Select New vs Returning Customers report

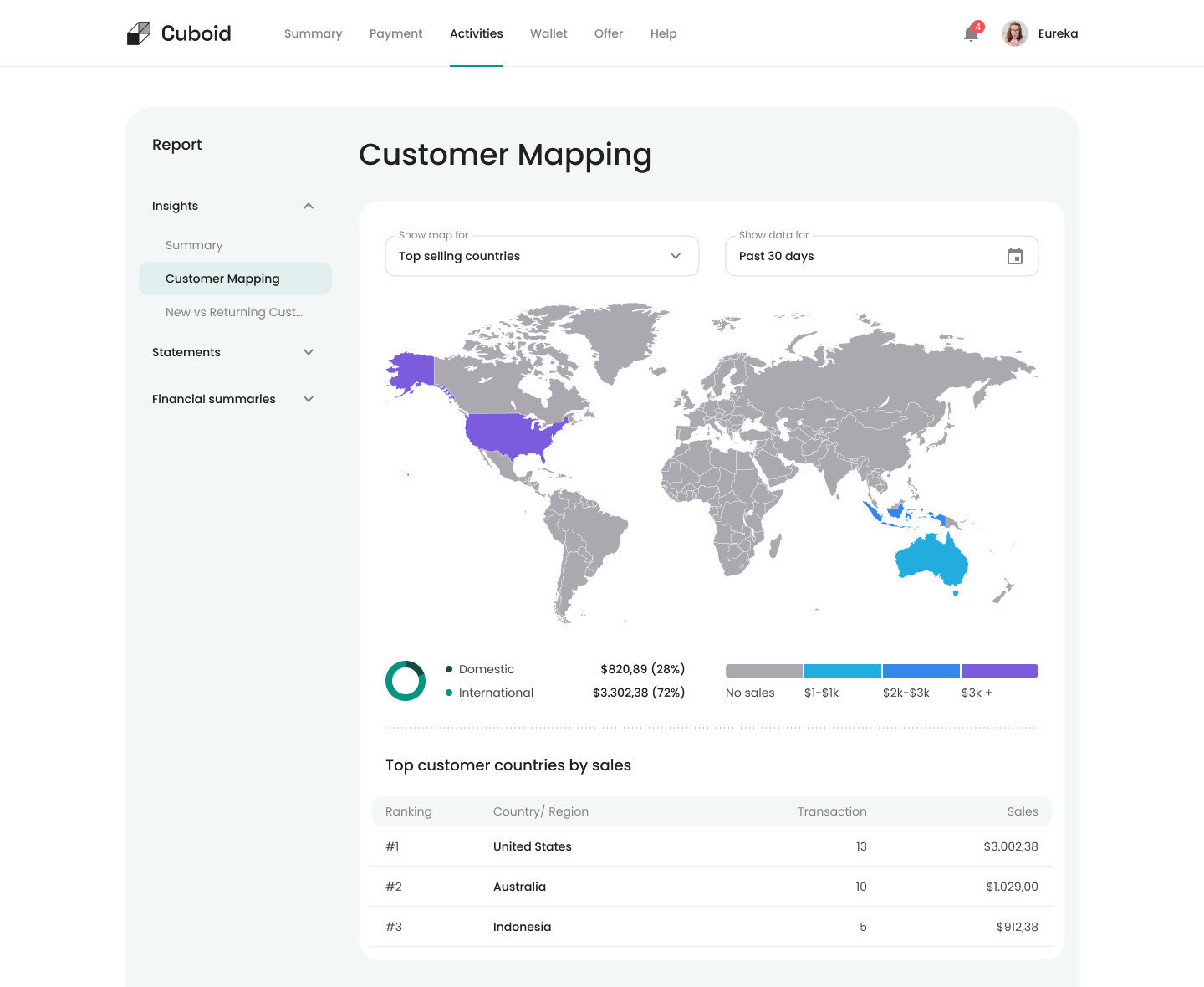234,312
